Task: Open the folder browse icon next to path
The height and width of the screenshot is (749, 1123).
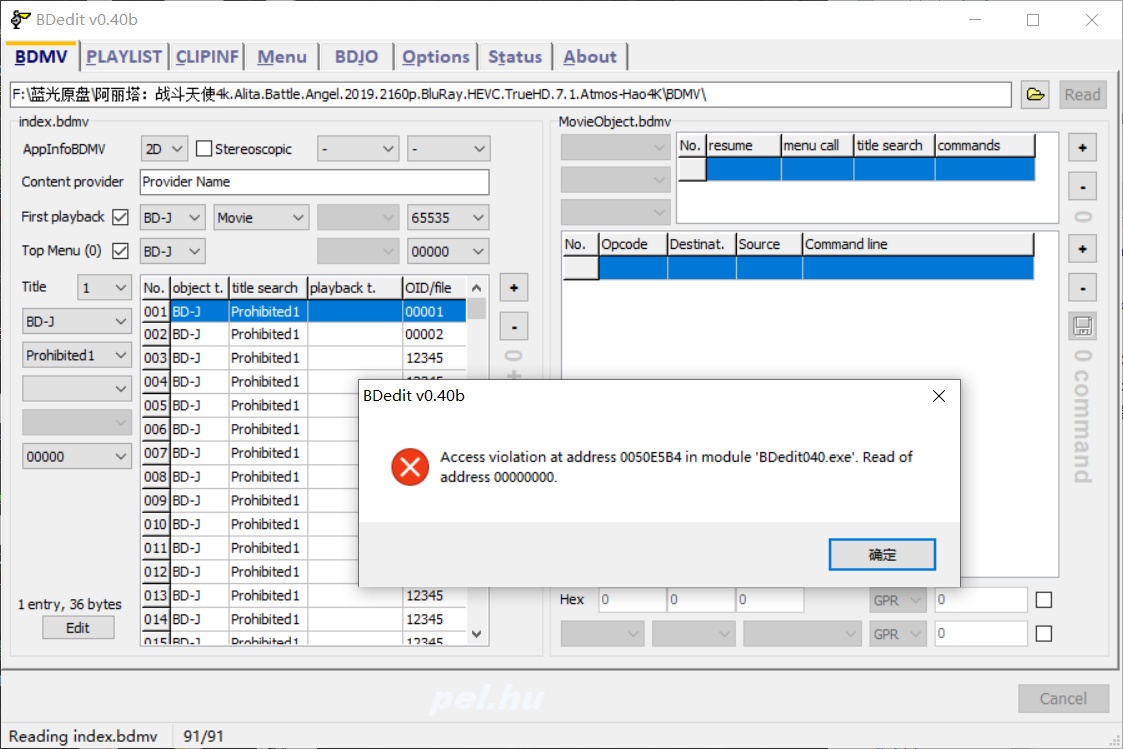Action: [x=1035, y=95]
